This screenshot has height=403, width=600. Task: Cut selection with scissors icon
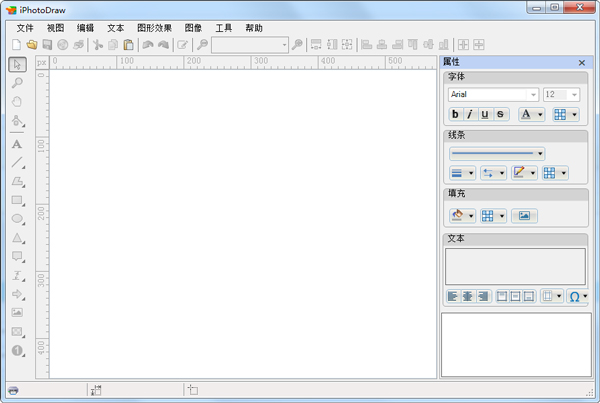point(98,45)
